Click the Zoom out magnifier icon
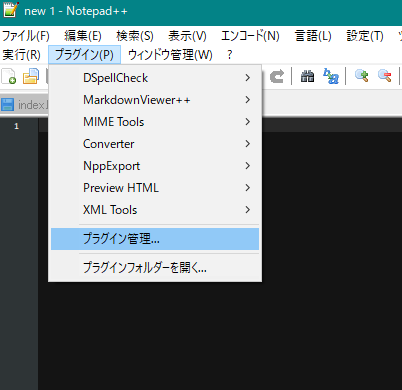Image resolution: width=402 pixels, height=390 pixels. pos(384,76)
